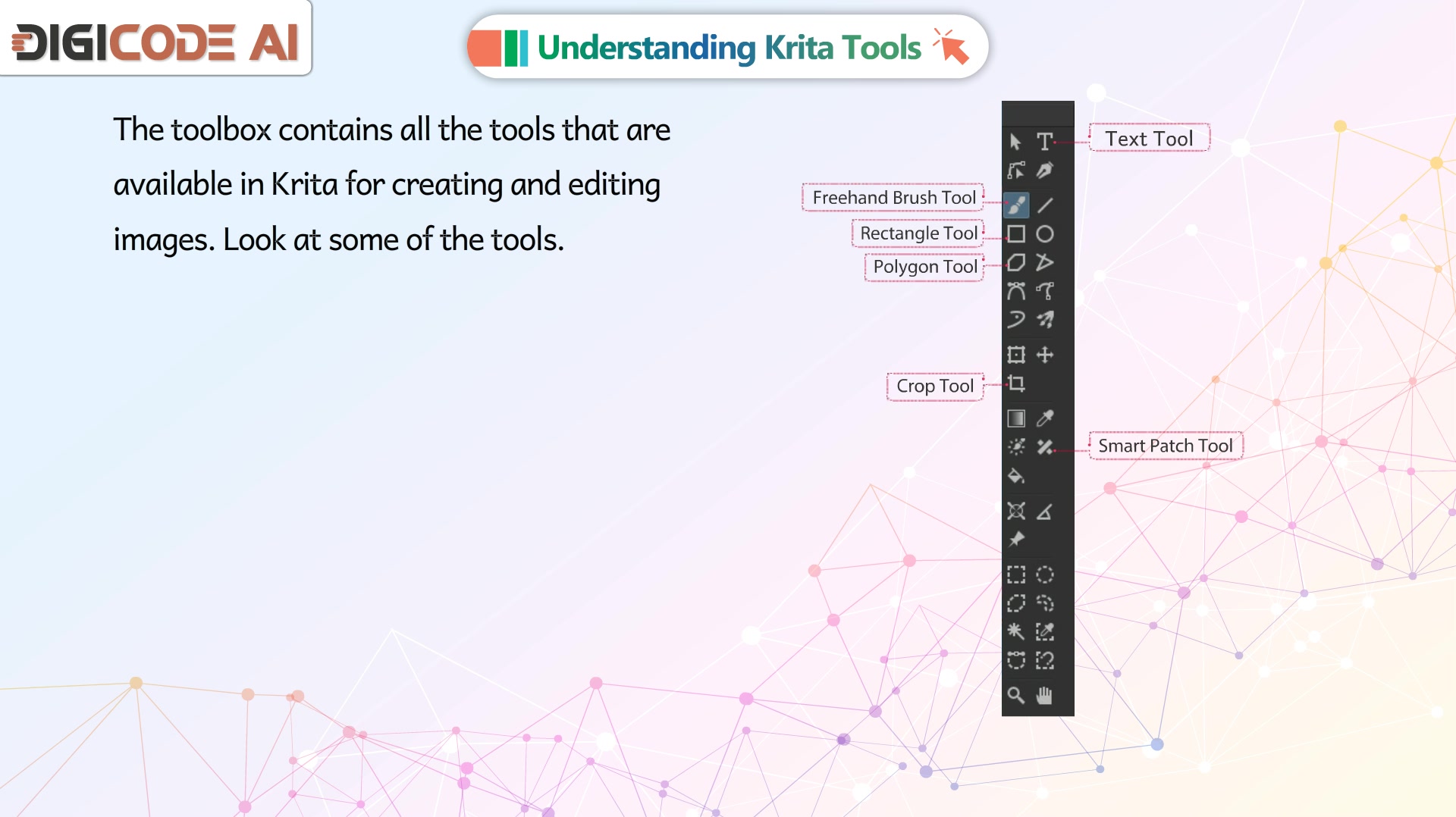Pick the Polygon tool icon
Viewport: 1456px width, 817px height.
pos(1016,262)
